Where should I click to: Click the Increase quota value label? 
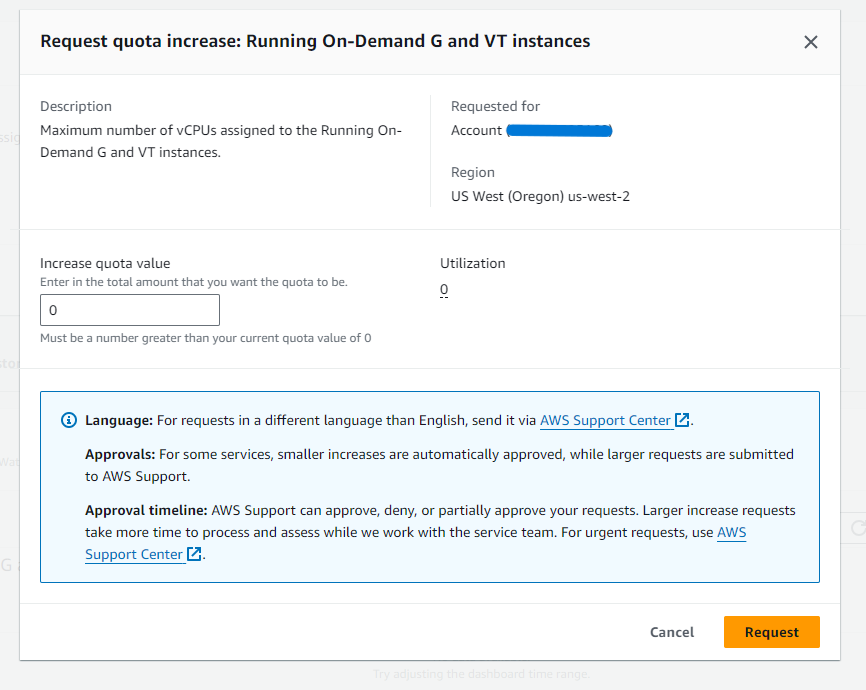click(x=105, y=264)
